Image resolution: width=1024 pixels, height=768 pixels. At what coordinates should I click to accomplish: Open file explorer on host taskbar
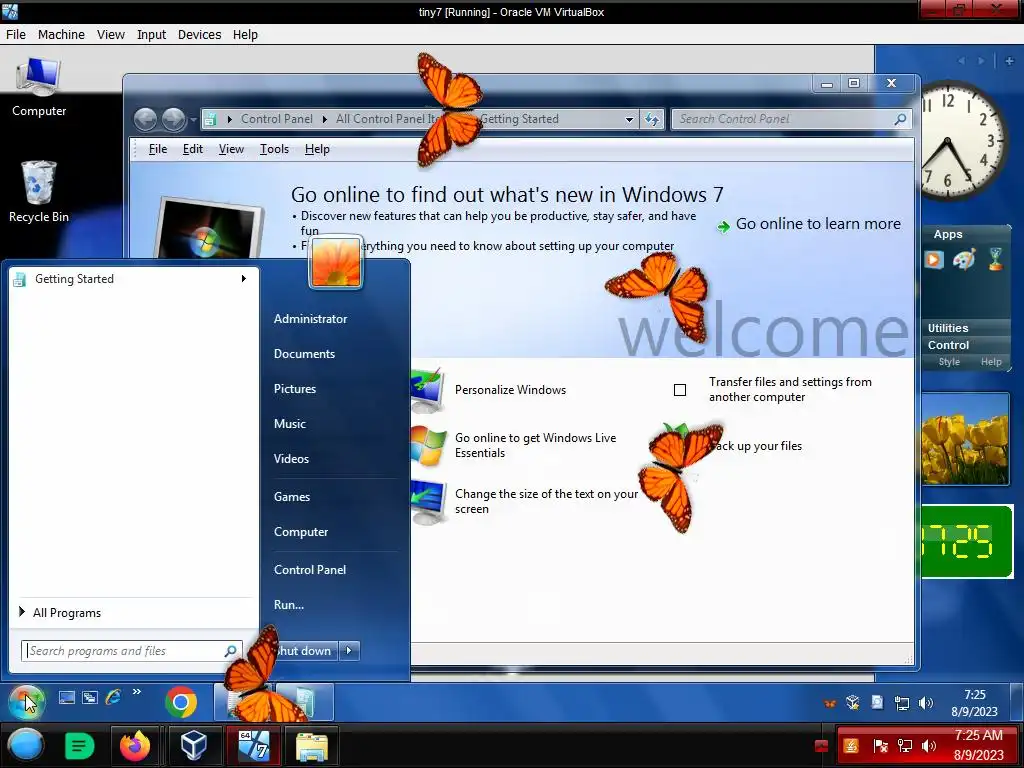tap(312, 746)
